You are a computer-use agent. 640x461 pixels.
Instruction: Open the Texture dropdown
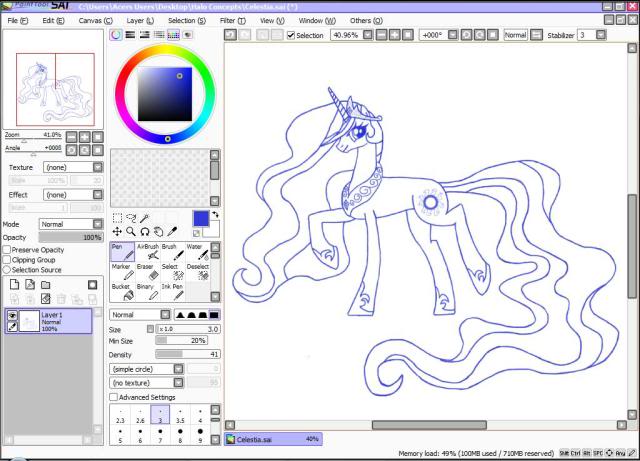point(98,167)
